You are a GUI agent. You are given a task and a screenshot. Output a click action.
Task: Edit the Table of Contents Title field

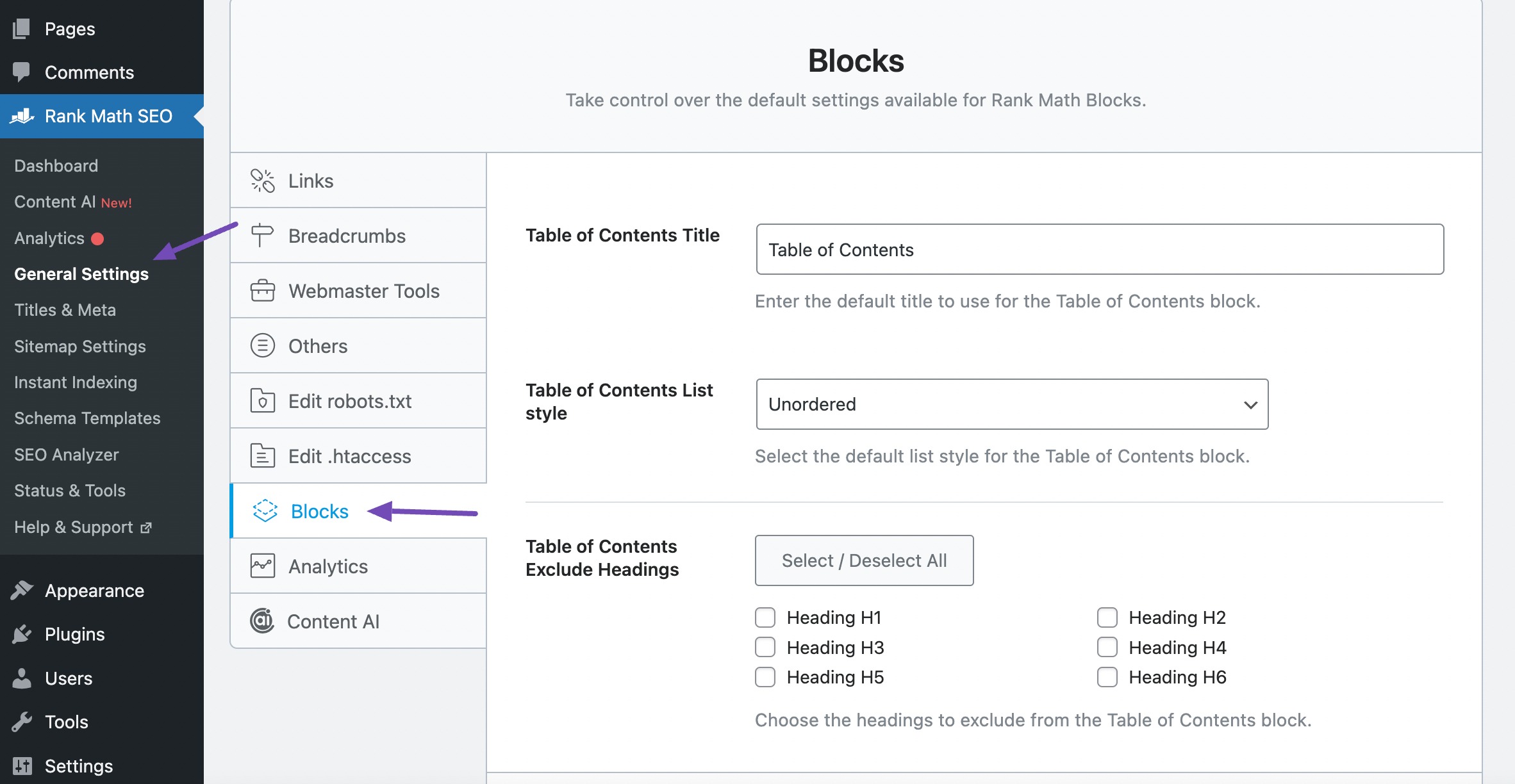point(1100,249)
